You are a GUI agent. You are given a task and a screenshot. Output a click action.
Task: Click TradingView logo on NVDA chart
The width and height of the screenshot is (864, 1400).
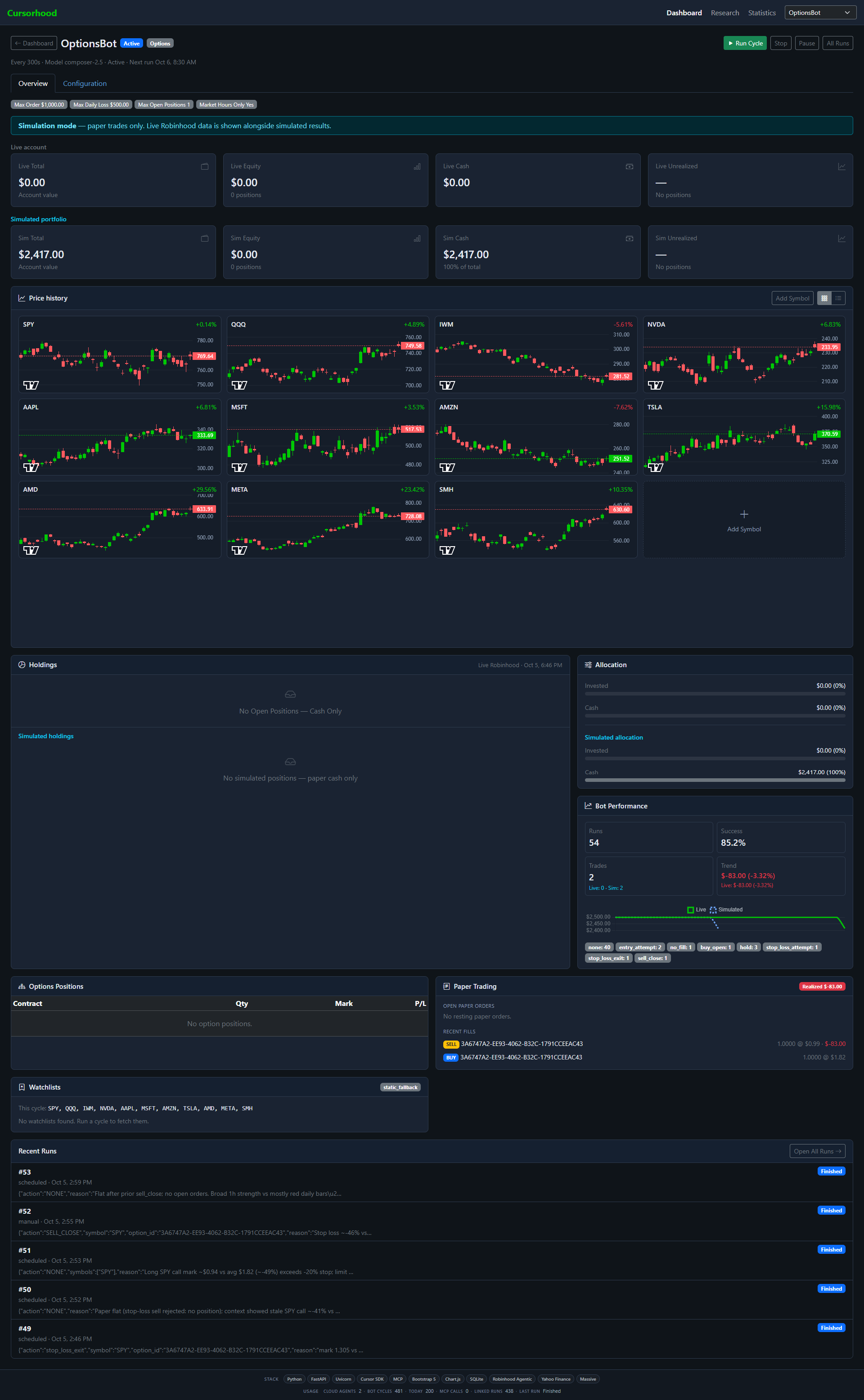tap(656, 385)
